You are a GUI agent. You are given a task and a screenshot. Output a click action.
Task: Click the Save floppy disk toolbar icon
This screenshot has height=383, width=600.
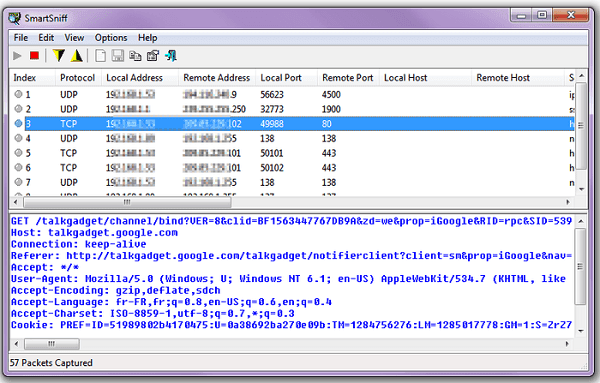(117, 56)
